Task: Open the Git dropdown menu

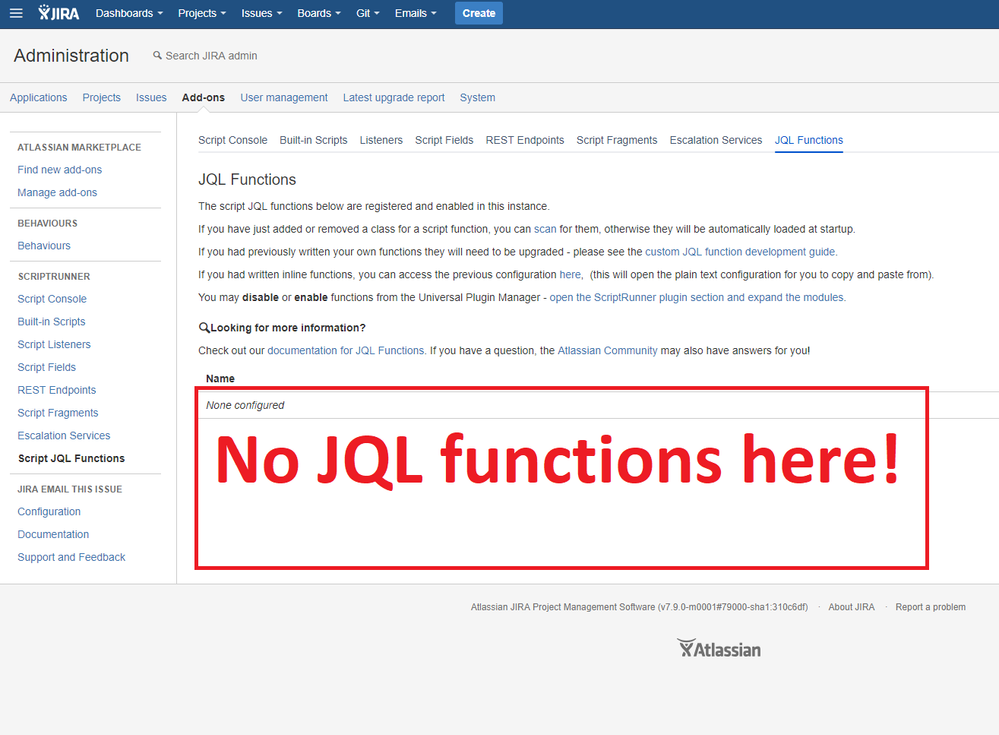Action: [368, 13]
